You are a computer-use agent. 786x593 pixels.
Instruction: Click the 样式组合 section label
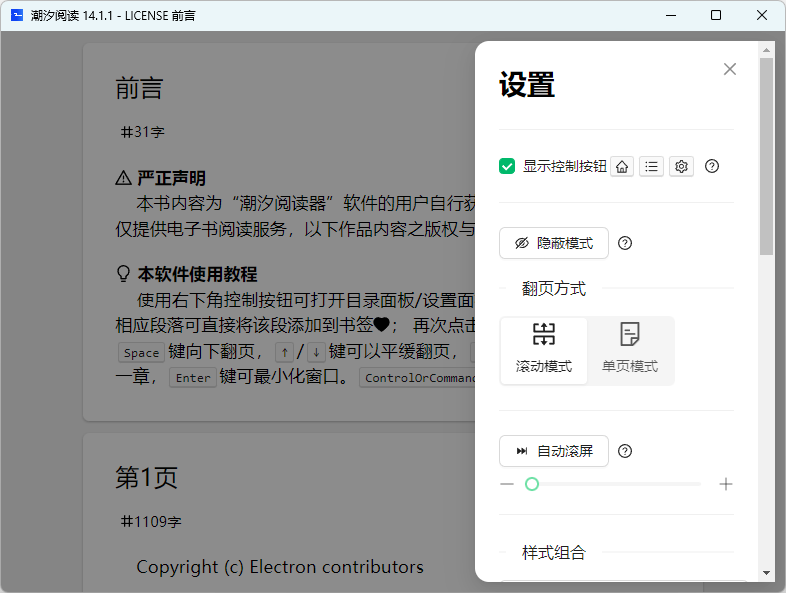click(x=554, y=553)
